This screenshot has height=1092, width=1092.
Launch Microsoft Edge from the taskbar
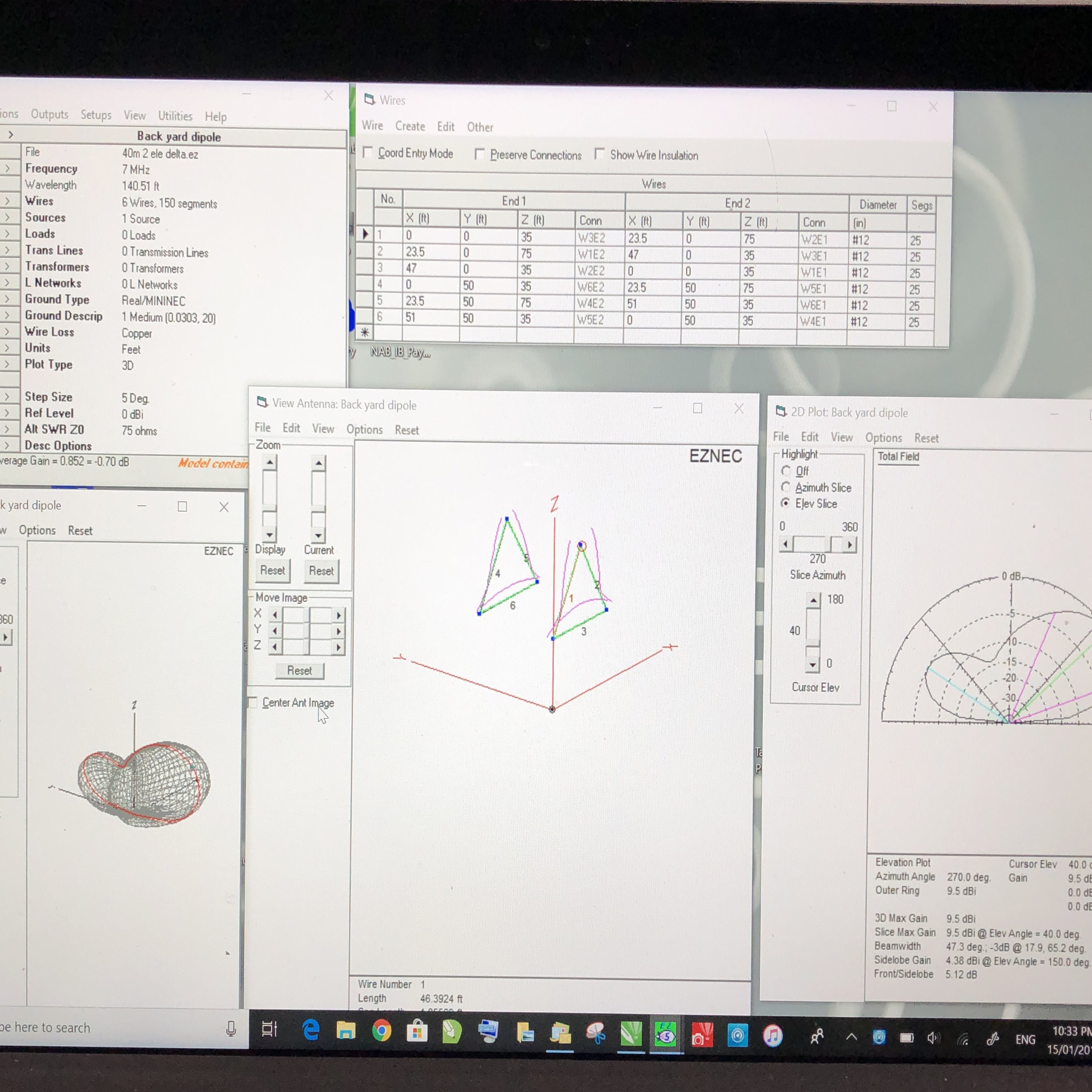click(311, 1030)
